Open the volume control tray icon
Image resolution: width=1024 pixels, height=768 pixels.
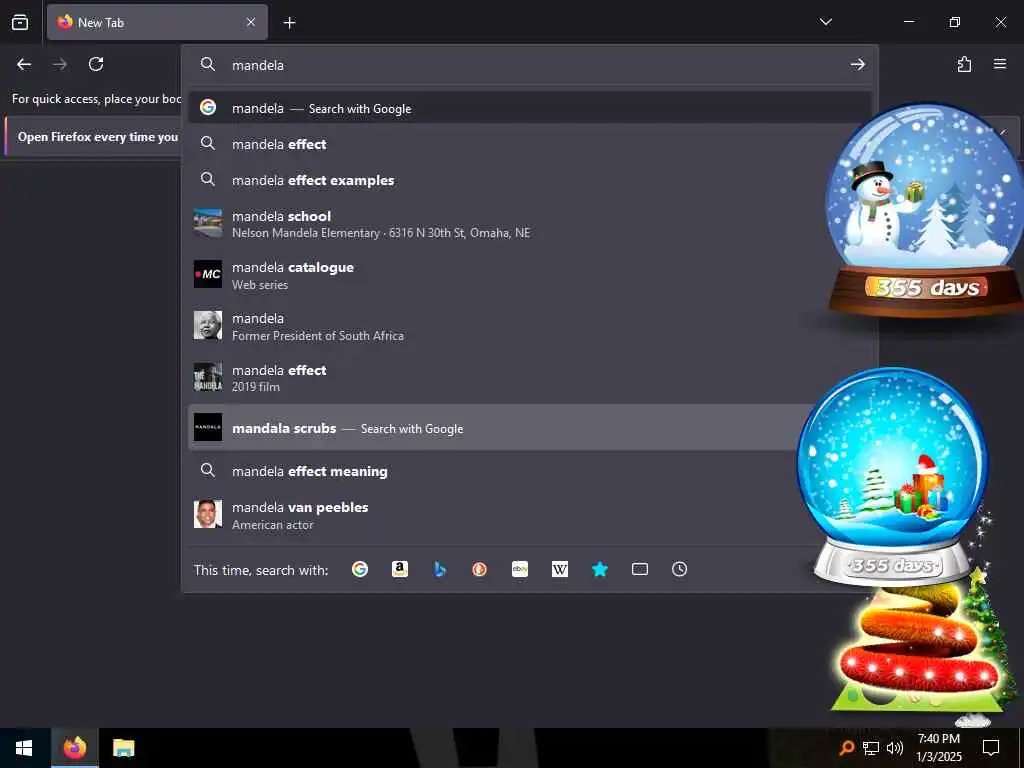[x=895, y=748]
